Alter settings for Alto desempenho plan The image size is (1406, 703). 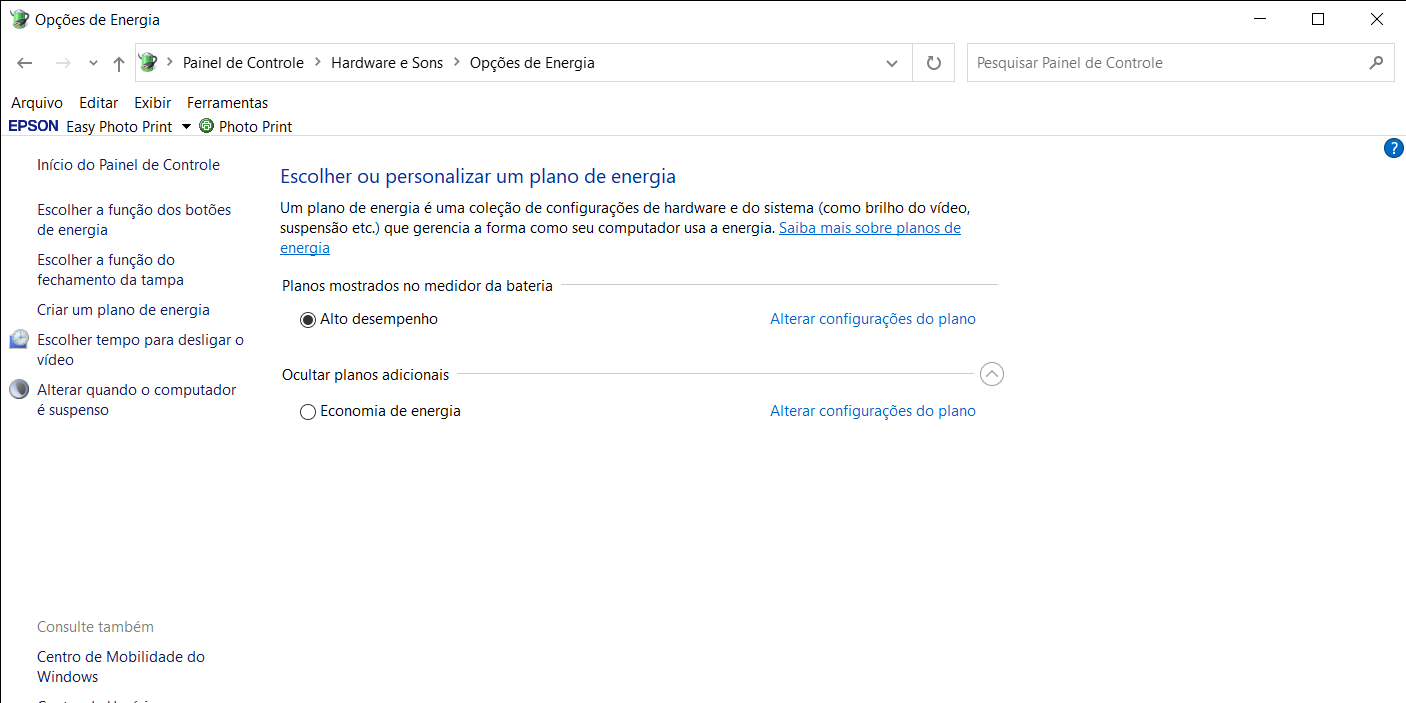[873, 319]
